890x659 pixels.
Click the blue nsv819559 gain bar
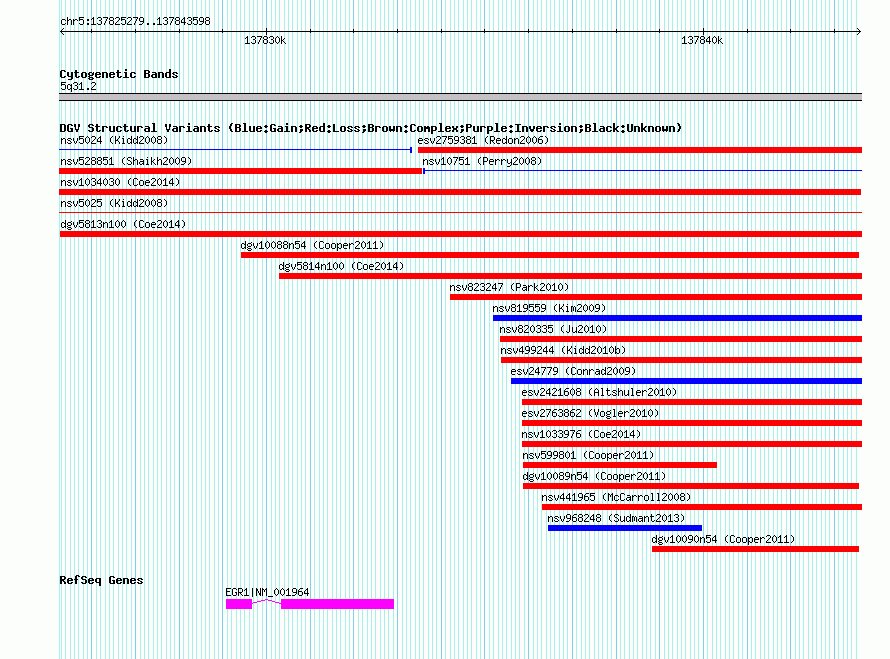pos(677,318)
